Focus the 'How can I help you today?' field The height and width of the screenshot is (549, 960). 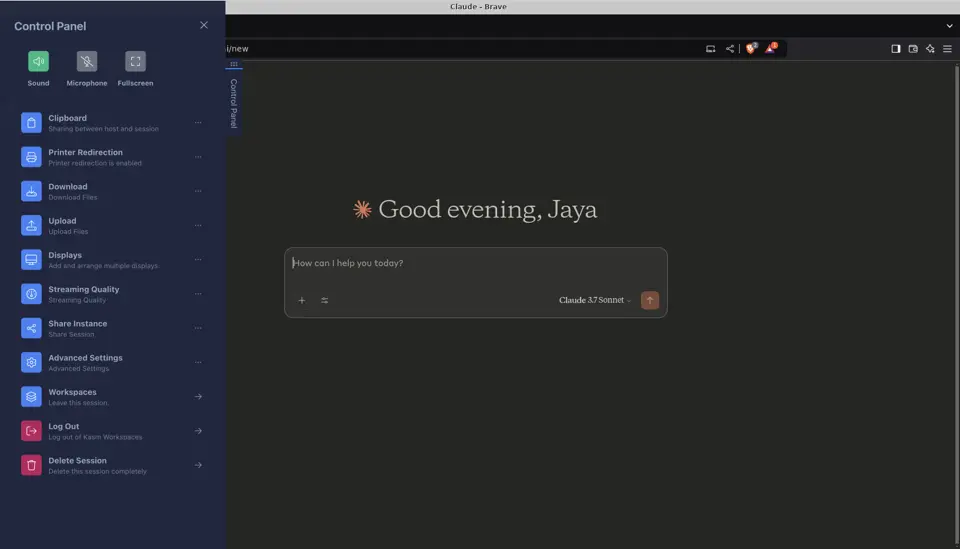(475, 263)
